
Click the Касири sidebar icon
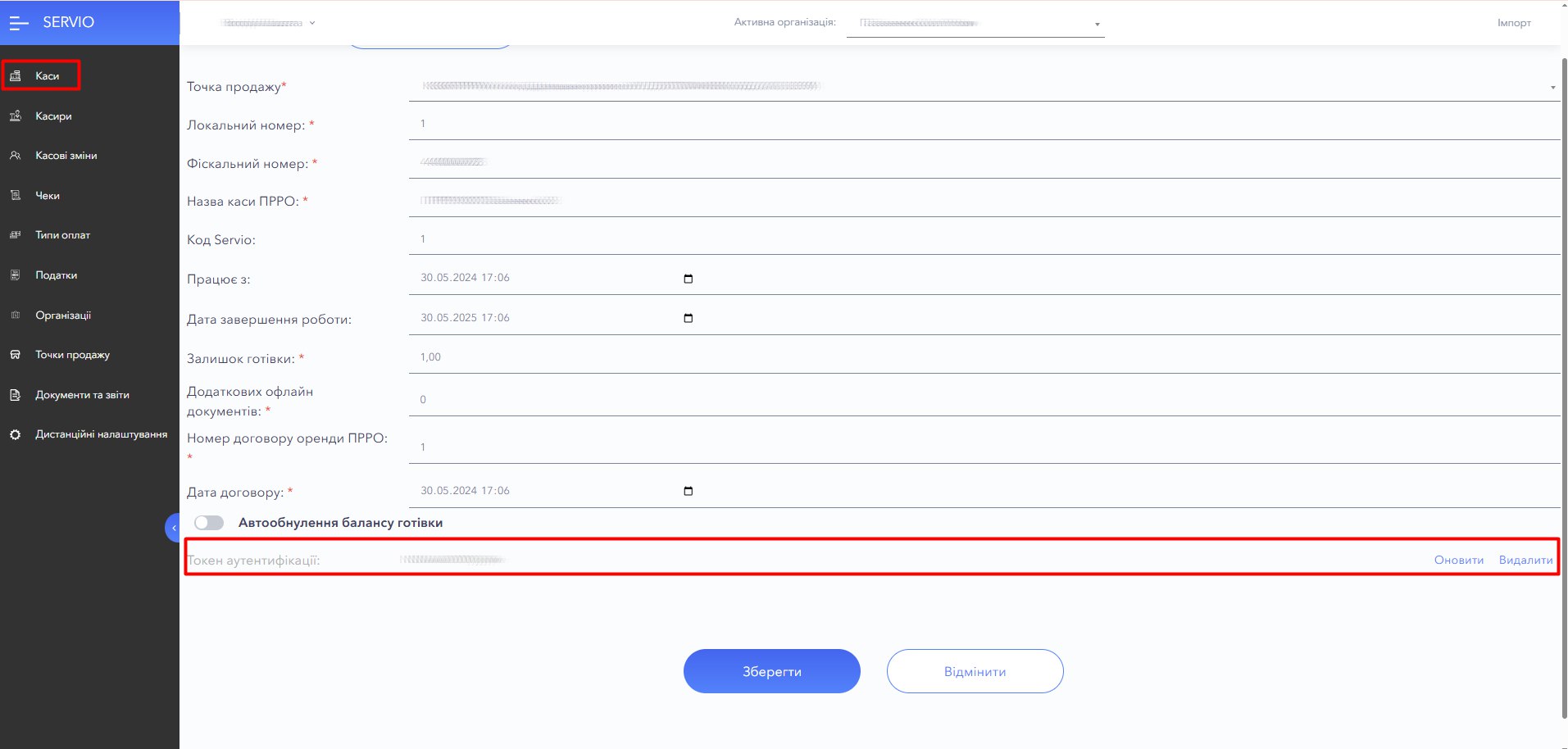pos(15,116)
